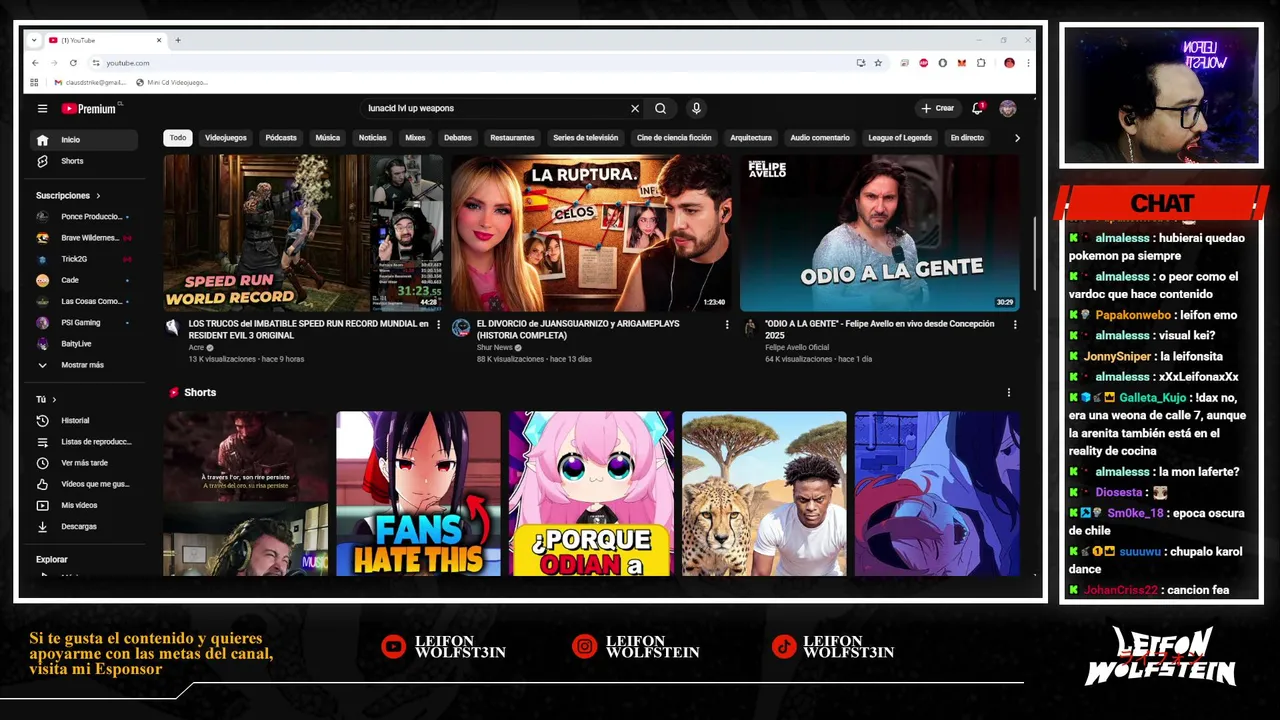Open Inicio in the sidebar
1280x720 pixels.
[x=84, y=140]
